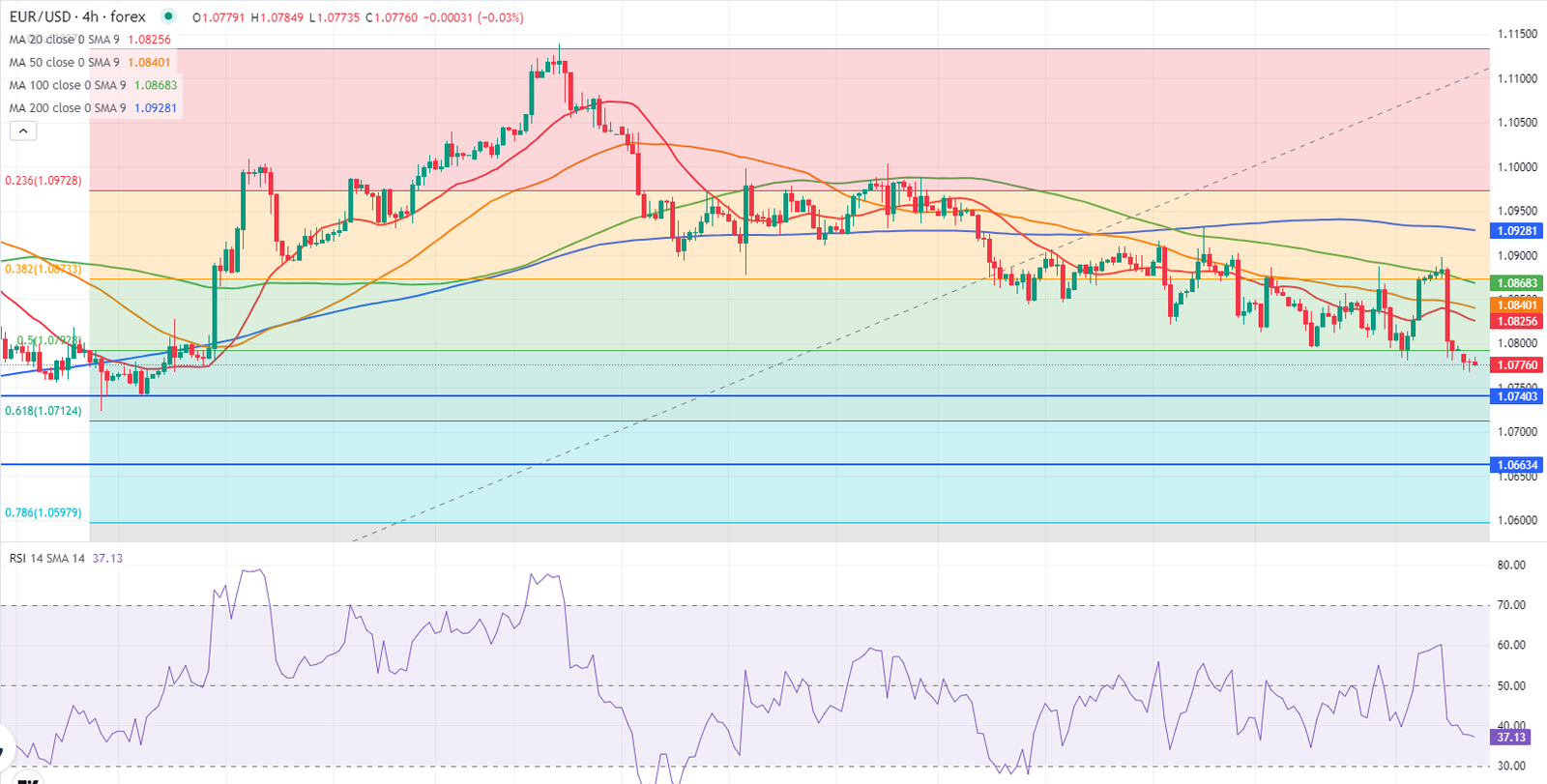1547x784 pixels.
Task: Select the MA 20 indicator legend
Action: click(64, 40)
